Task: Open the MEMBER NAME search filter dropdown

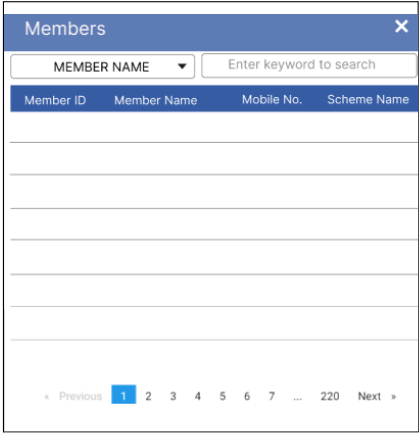Action: tap(103, 67)
